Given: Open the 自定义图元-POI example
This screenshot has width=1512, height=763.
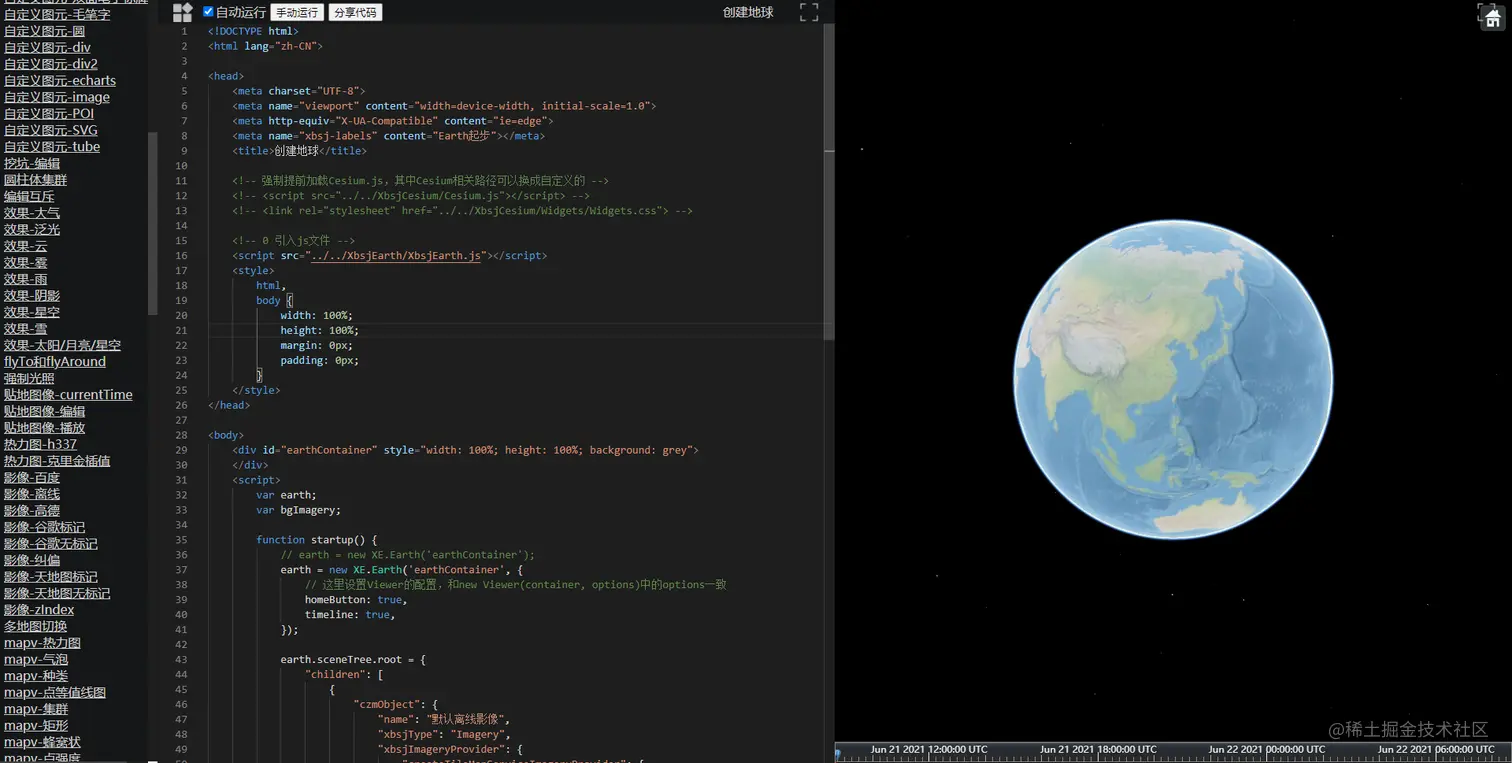Looking at the screenshot, I should [x=49, y=114].
